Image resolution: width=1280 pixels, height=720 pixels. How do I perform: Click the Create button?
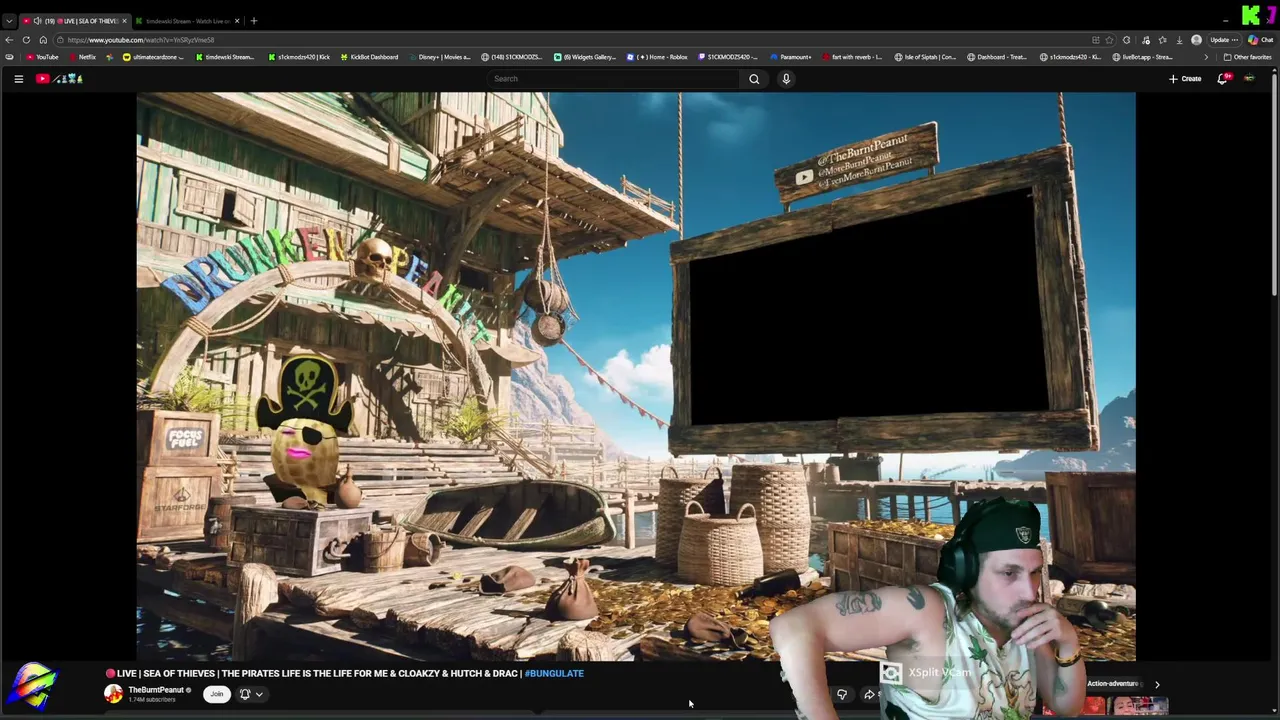pos(1185,79)
